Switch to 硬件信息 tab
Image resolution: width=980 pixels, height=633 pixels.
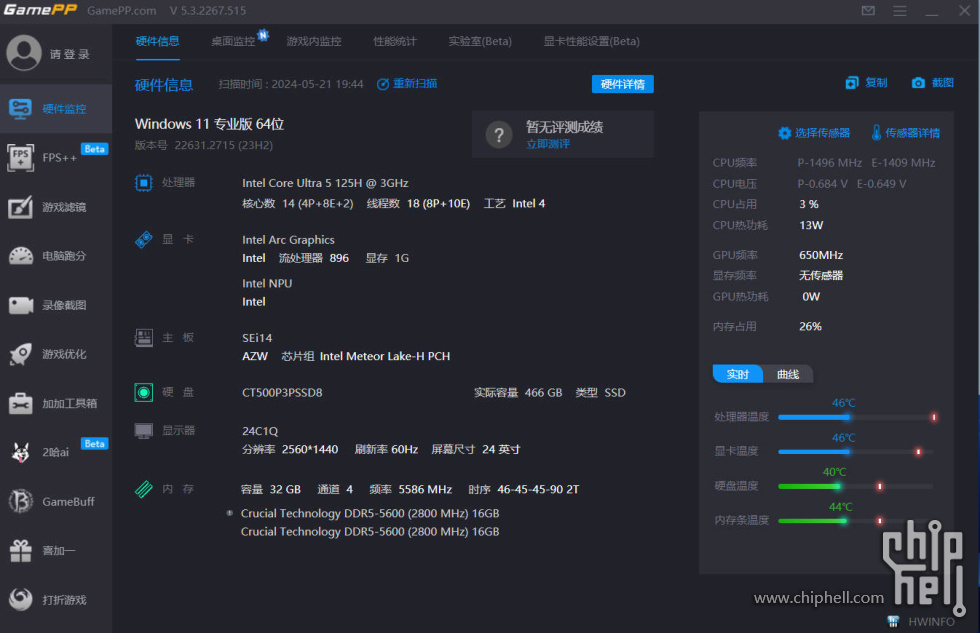pyautogui.click(x=158, y=41)
